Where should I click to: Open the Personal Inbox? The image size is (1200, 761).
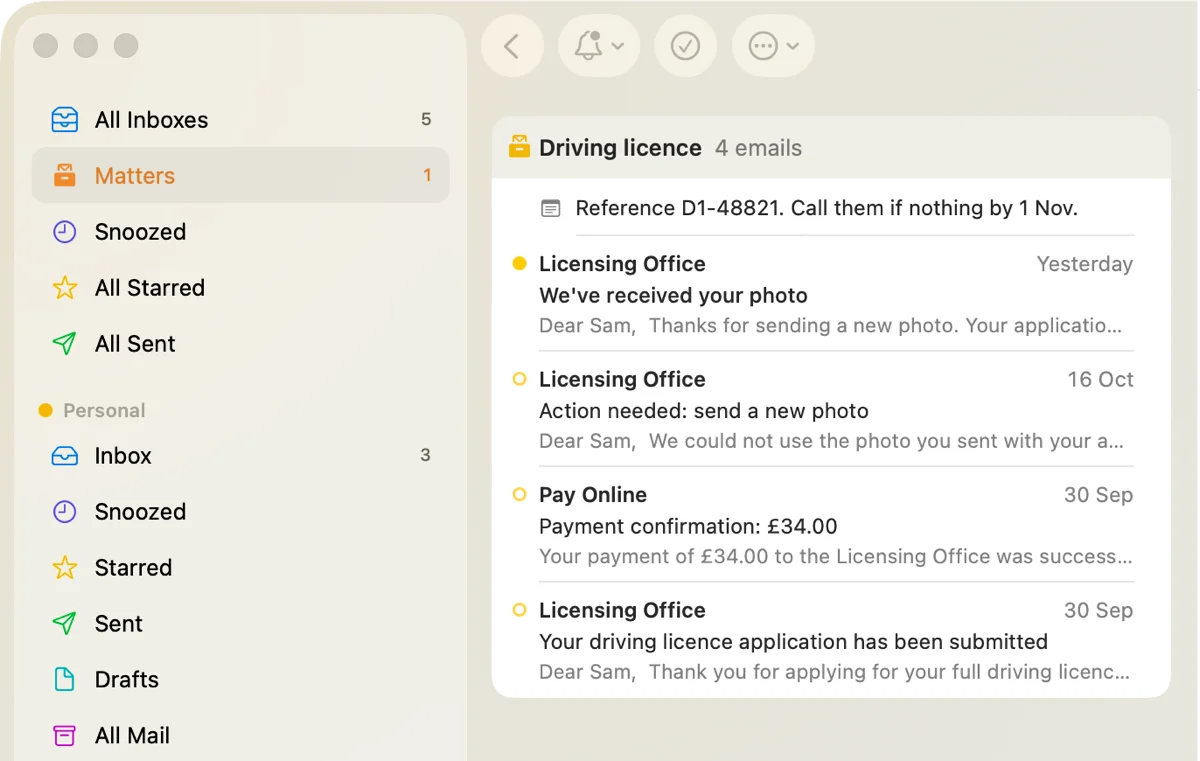pyautogui.click(x=241, y=456)
